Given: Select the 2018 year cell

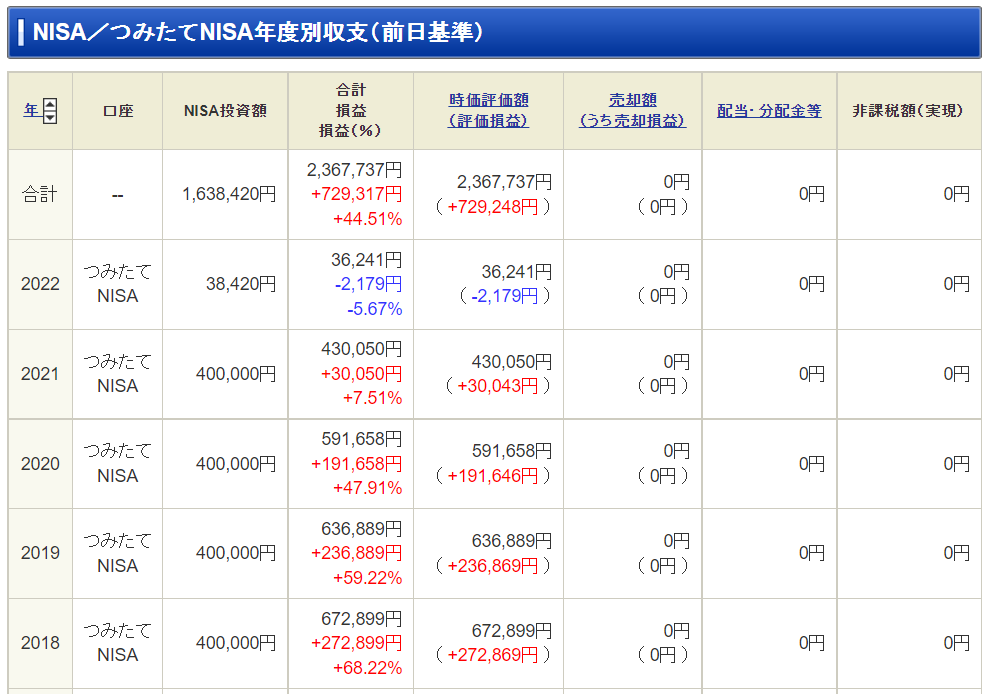Looking at the screenshot, I should [x=40, y=642].
